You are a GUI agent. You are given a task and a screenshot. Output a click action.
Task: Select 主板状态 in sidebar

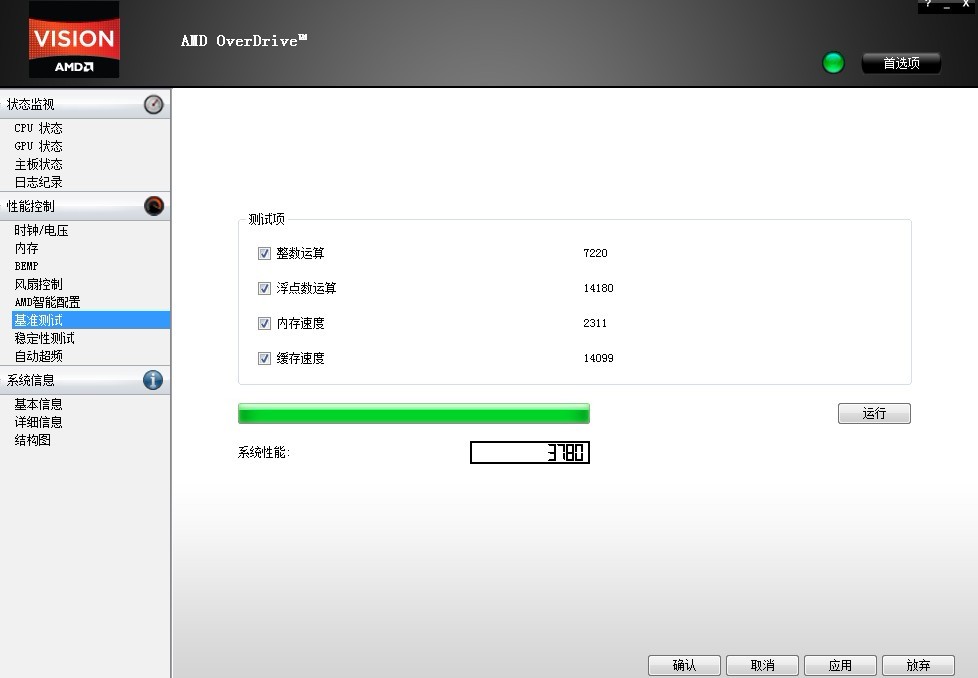tap(39, 164)
